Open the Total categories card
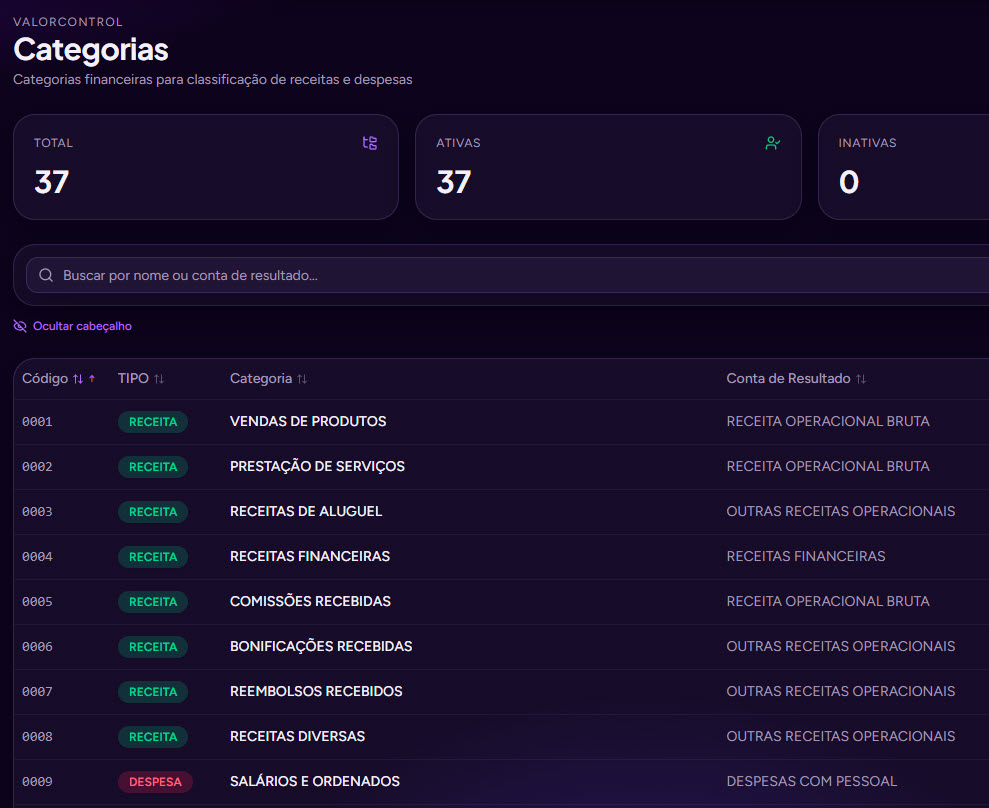Viewport: 989px width, 808px height. [206, 167]
